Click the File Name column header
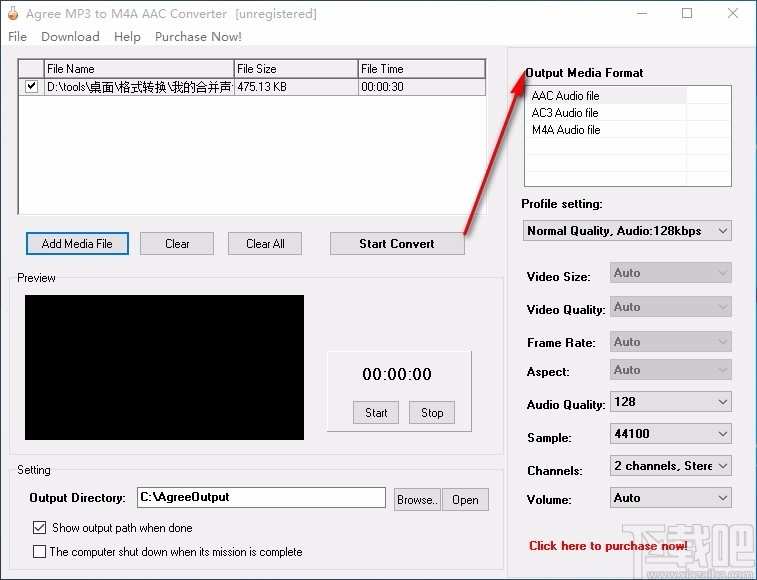 pyautogui.click(x=139, y=69)
